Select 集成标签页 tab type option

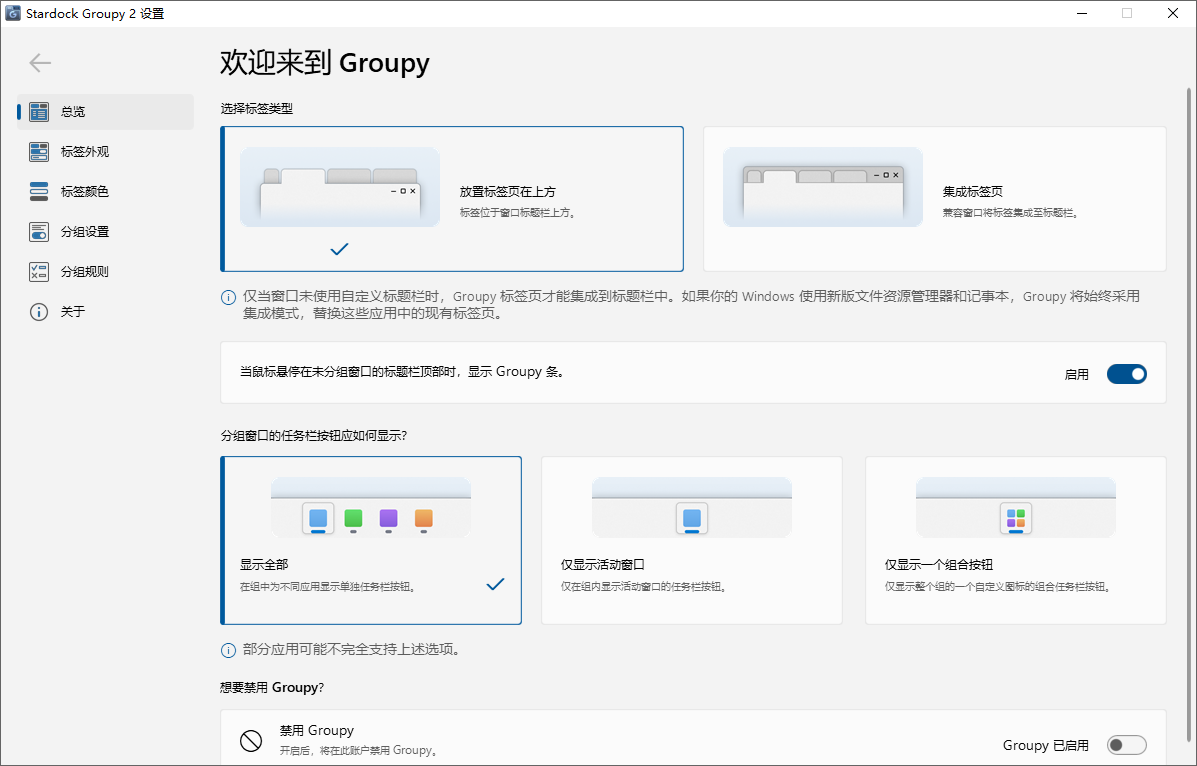point(934,199)
